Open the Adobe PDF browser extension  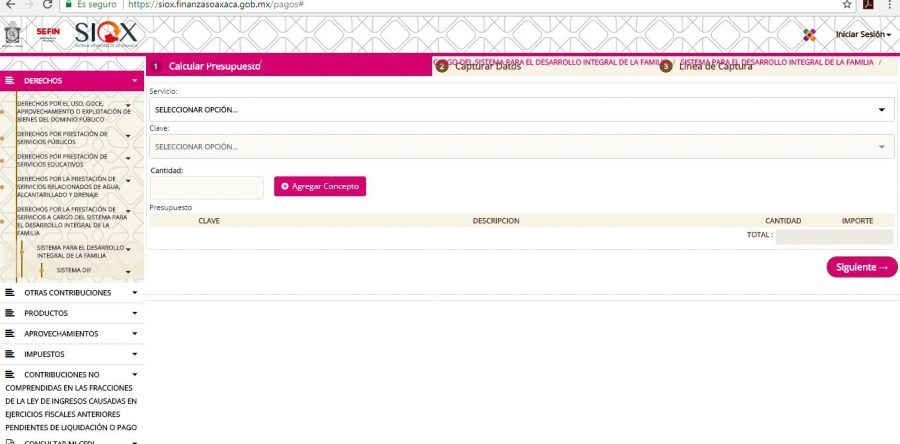868,5
